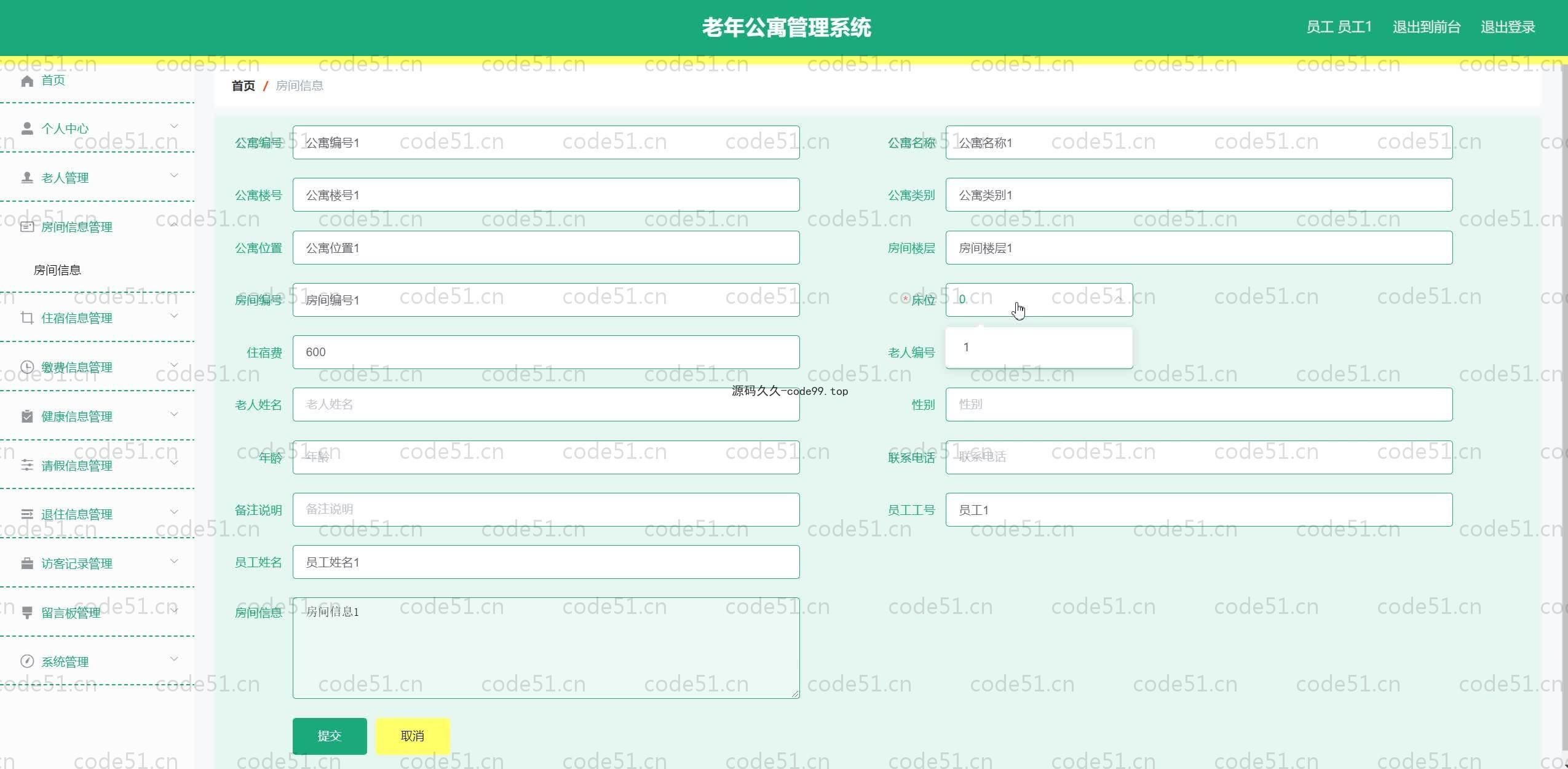Expand the 系统管理 chevron
The height and width of the screenshot is (769, 1568).
(174, 659)
